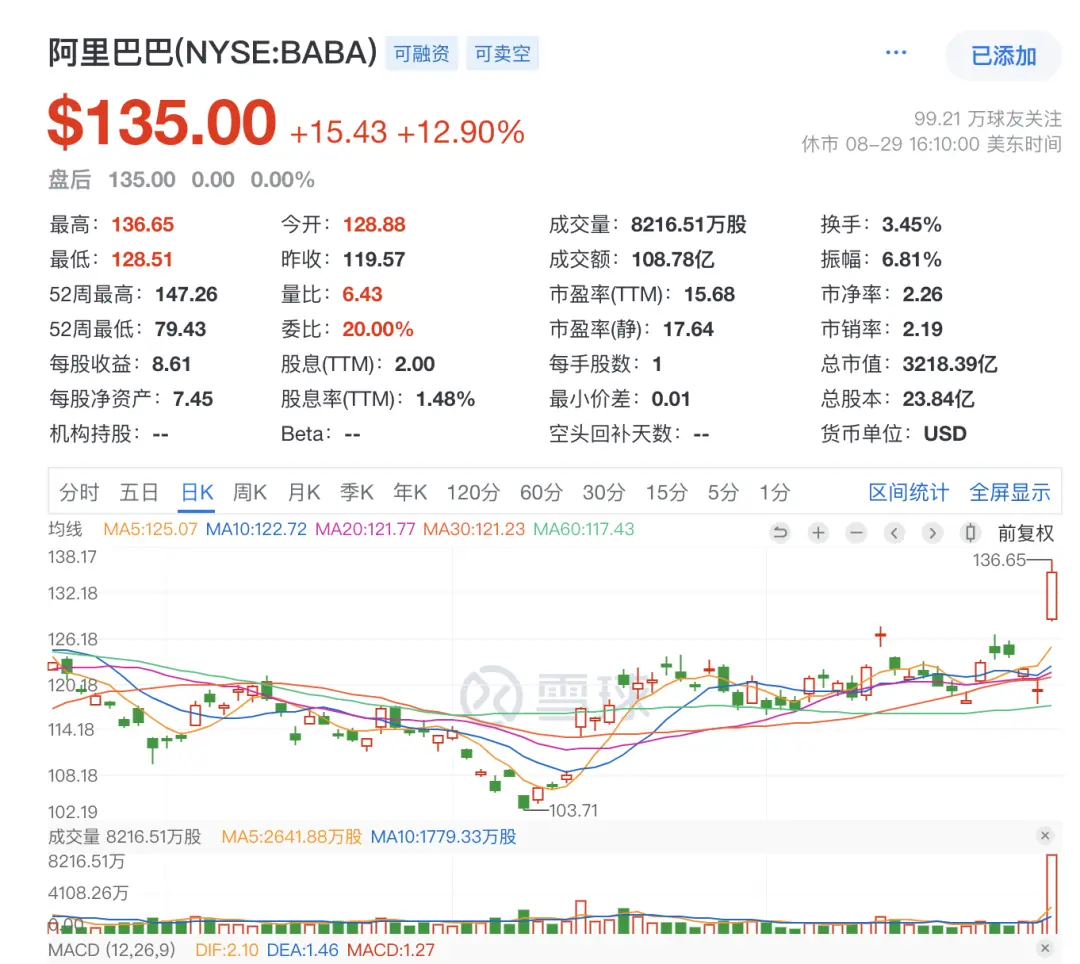This screenshot has width=1080, height=964.
Task: Click the 阿里巴巴(NYSE:BABA) stock title
Action: (213, 52)
